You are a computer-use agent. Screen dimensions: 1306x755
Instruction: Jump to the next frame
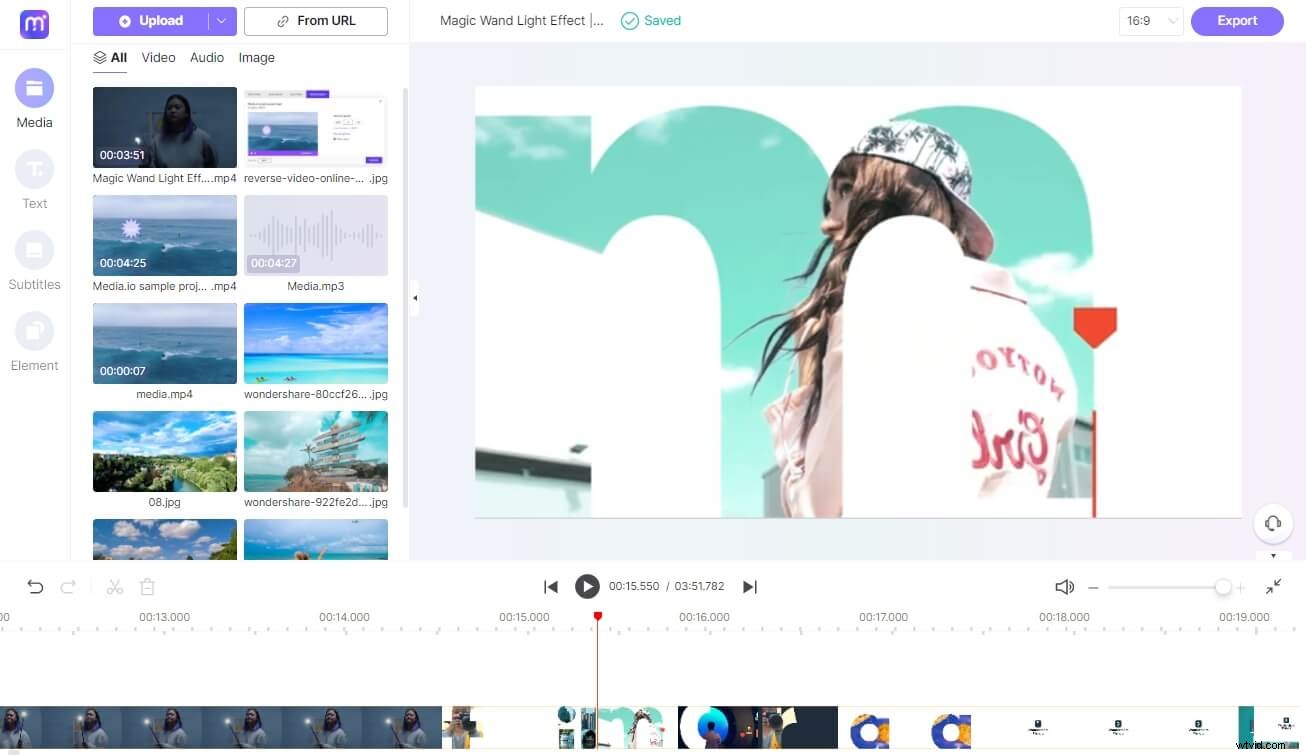pos(749,587)
